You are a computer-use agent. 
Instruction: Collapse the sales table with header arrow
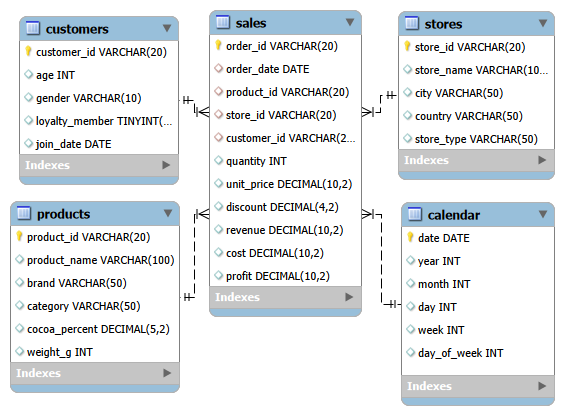click(x=350, y=22)
